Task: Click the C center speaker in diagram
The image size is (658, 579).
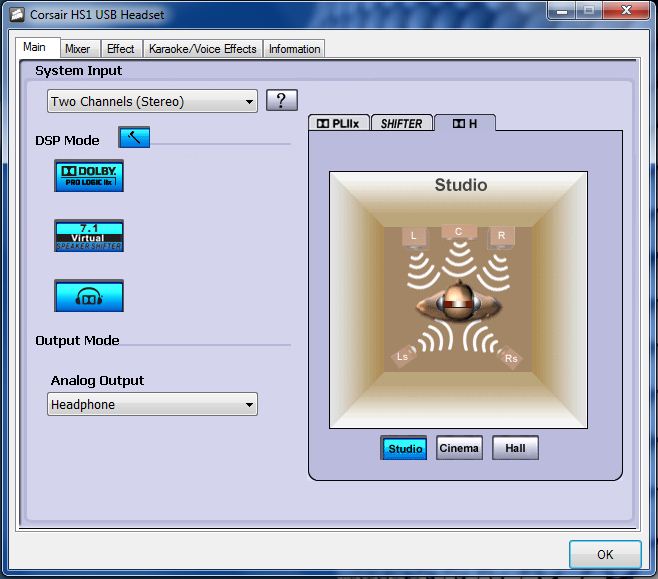Action: tap(459, 232)
